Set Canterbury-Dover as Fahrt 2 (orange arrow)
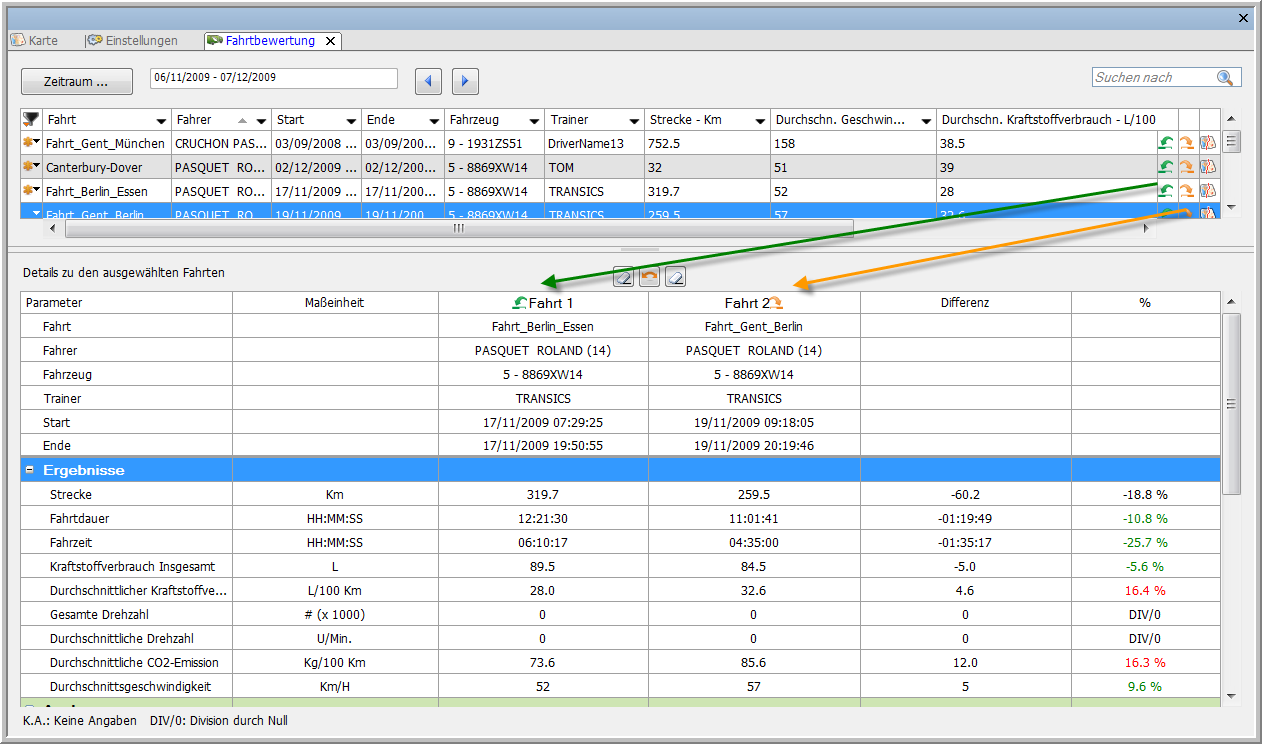1262x744 pixels. click(1187, 167)
